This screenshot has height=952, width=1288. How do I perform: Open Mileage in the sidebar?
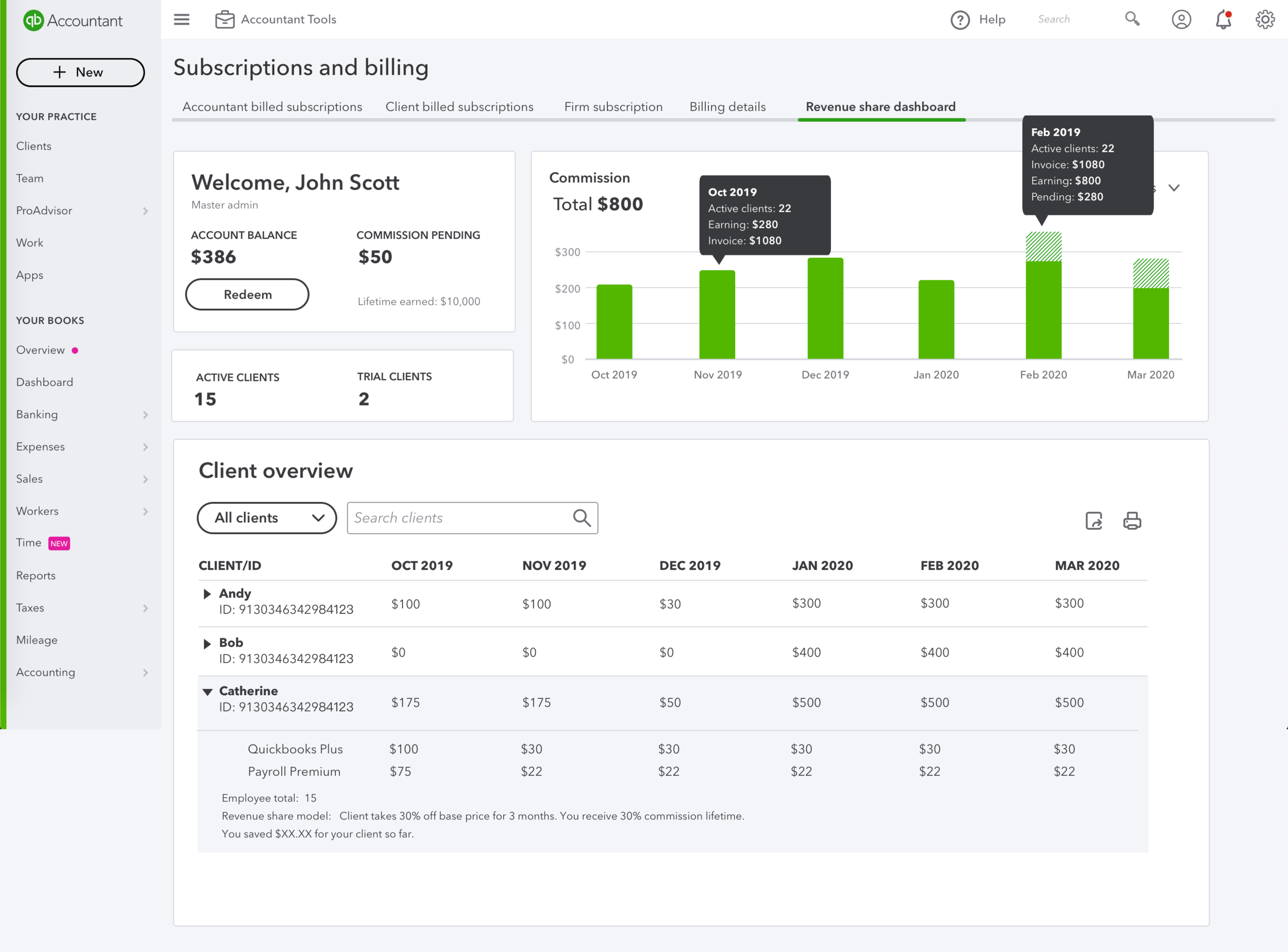(x=36, y=640)
